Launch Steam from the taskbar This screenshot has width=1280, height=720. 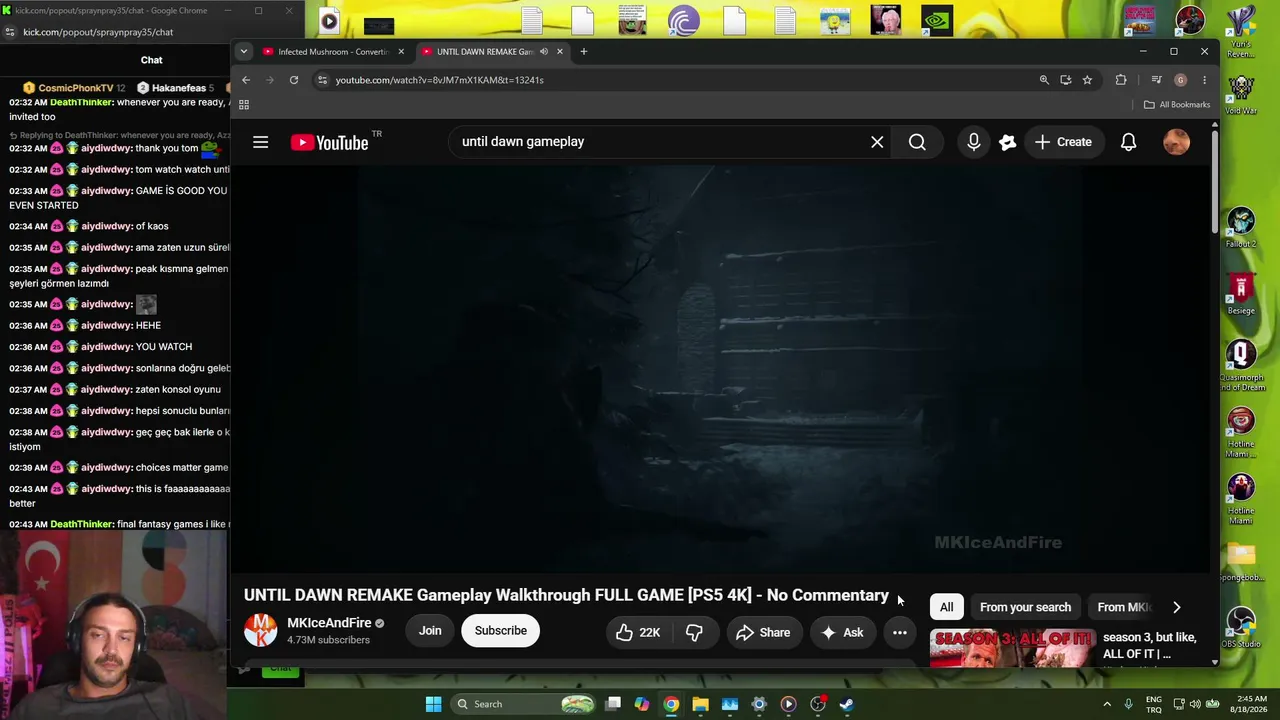pos(846,704)
